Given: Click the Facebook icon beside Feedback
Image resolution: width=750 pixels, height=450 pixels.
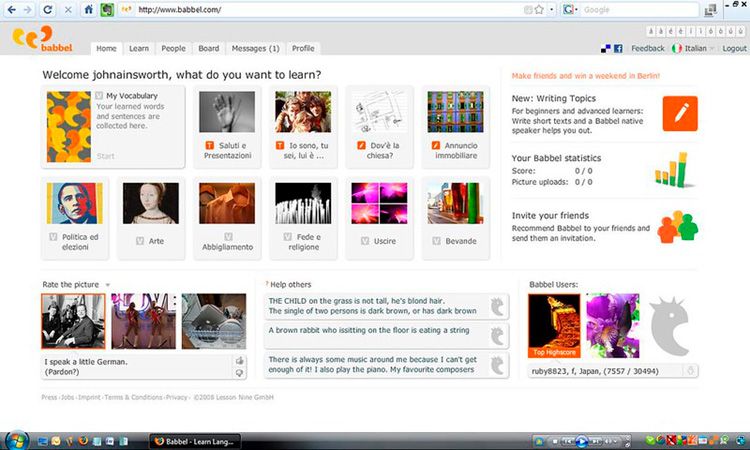Looking at the screenshot, I should pyautogui.click(x=618, y=48).
